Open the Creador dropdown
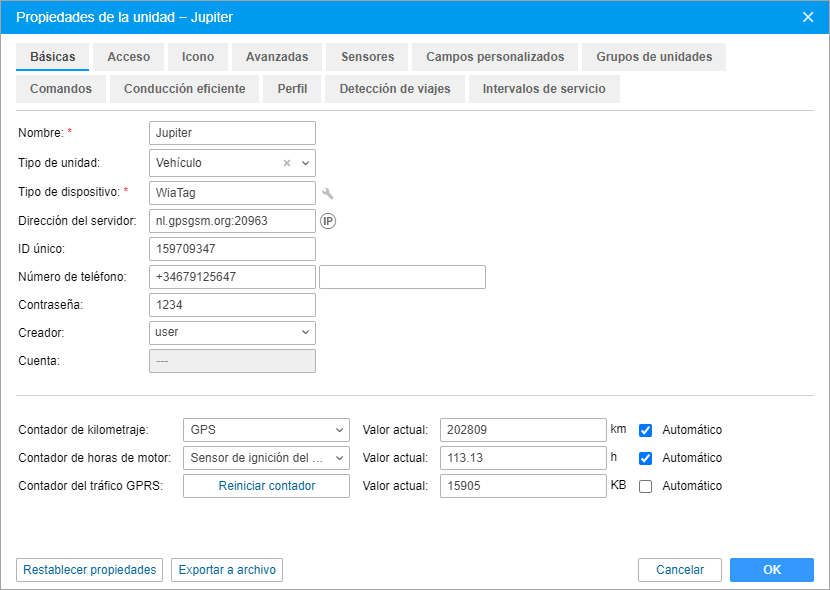Screen dimensions: 830x590 [305, 332]
